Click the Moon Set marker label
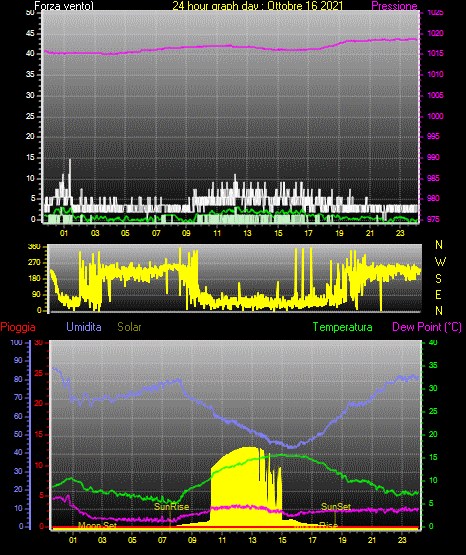Viewport: 466px width, 555px height. [x=97, y=525]
